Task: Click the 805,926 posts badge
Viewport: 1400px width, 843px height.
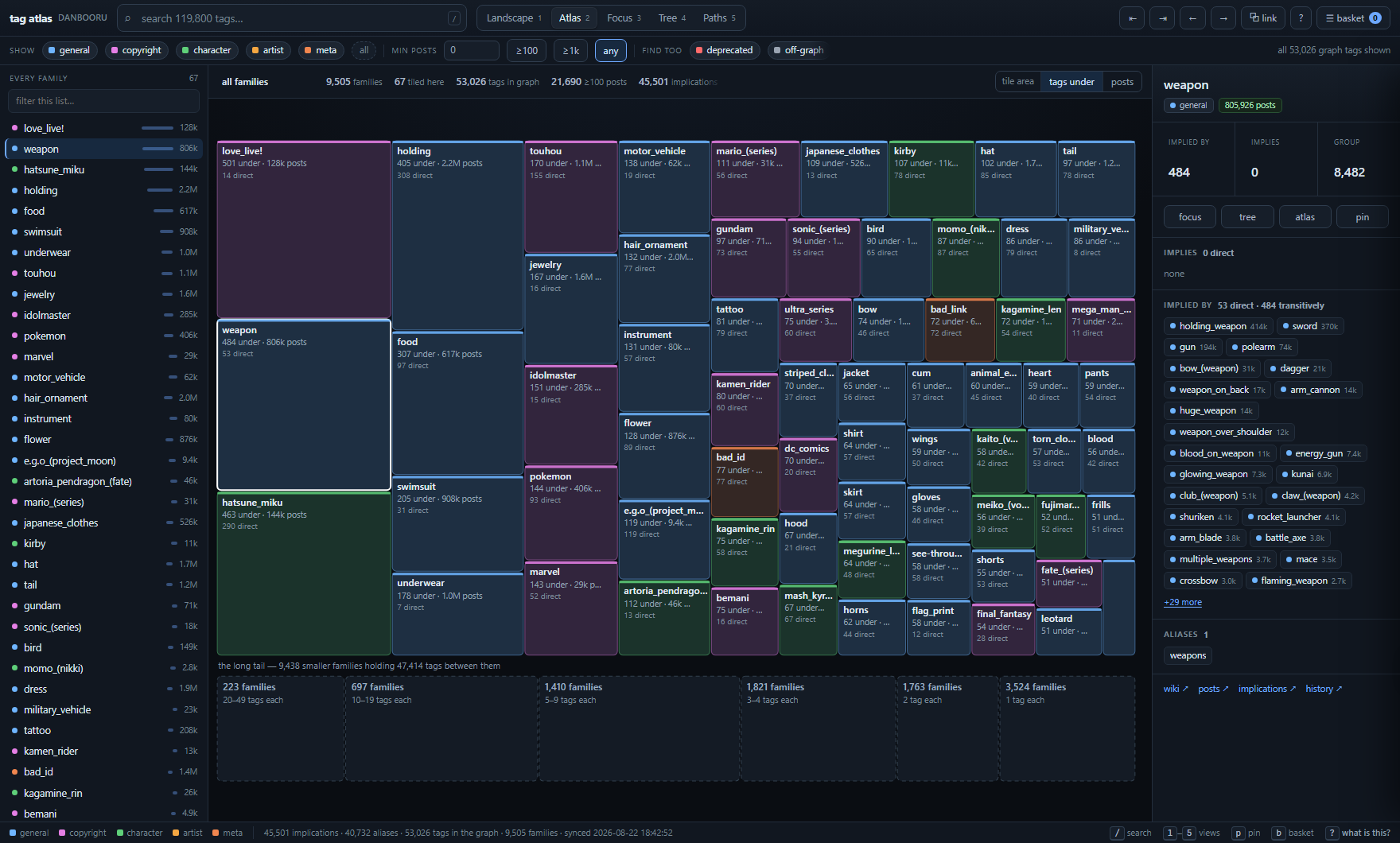Action: click(1250, 105)
